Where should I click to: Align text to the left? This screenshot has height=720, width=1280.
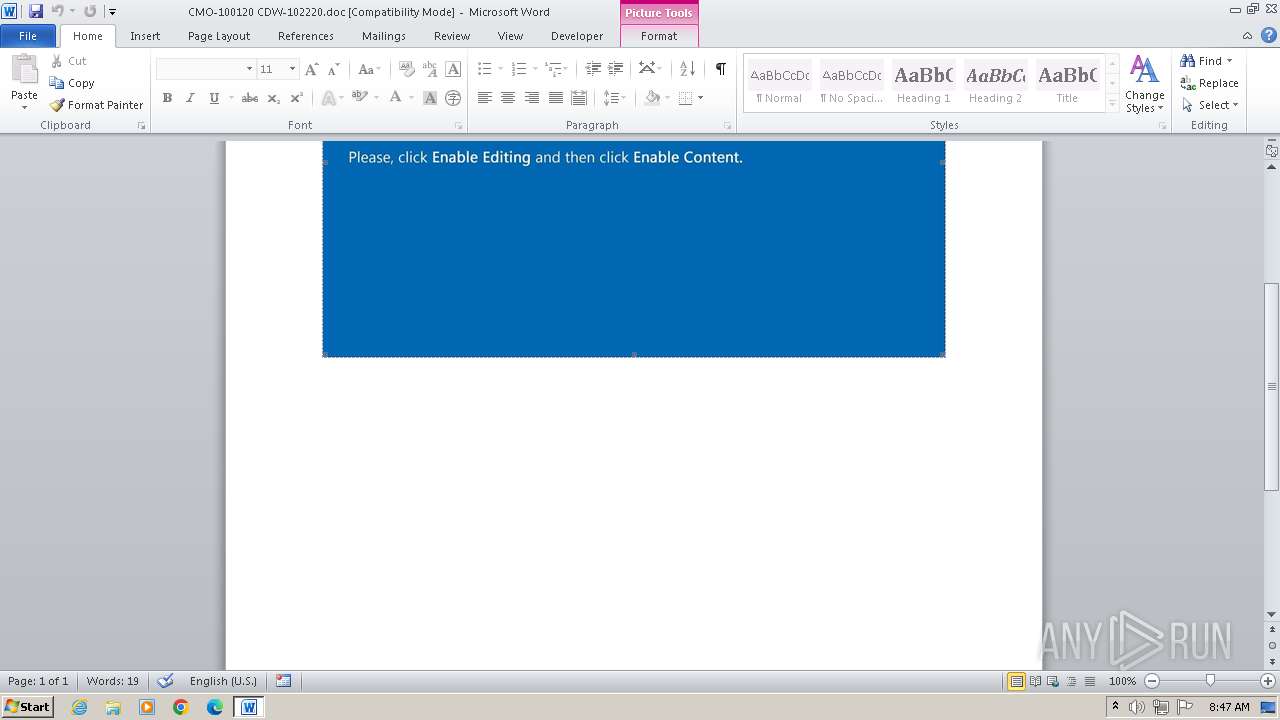click(x=485, y=98)
